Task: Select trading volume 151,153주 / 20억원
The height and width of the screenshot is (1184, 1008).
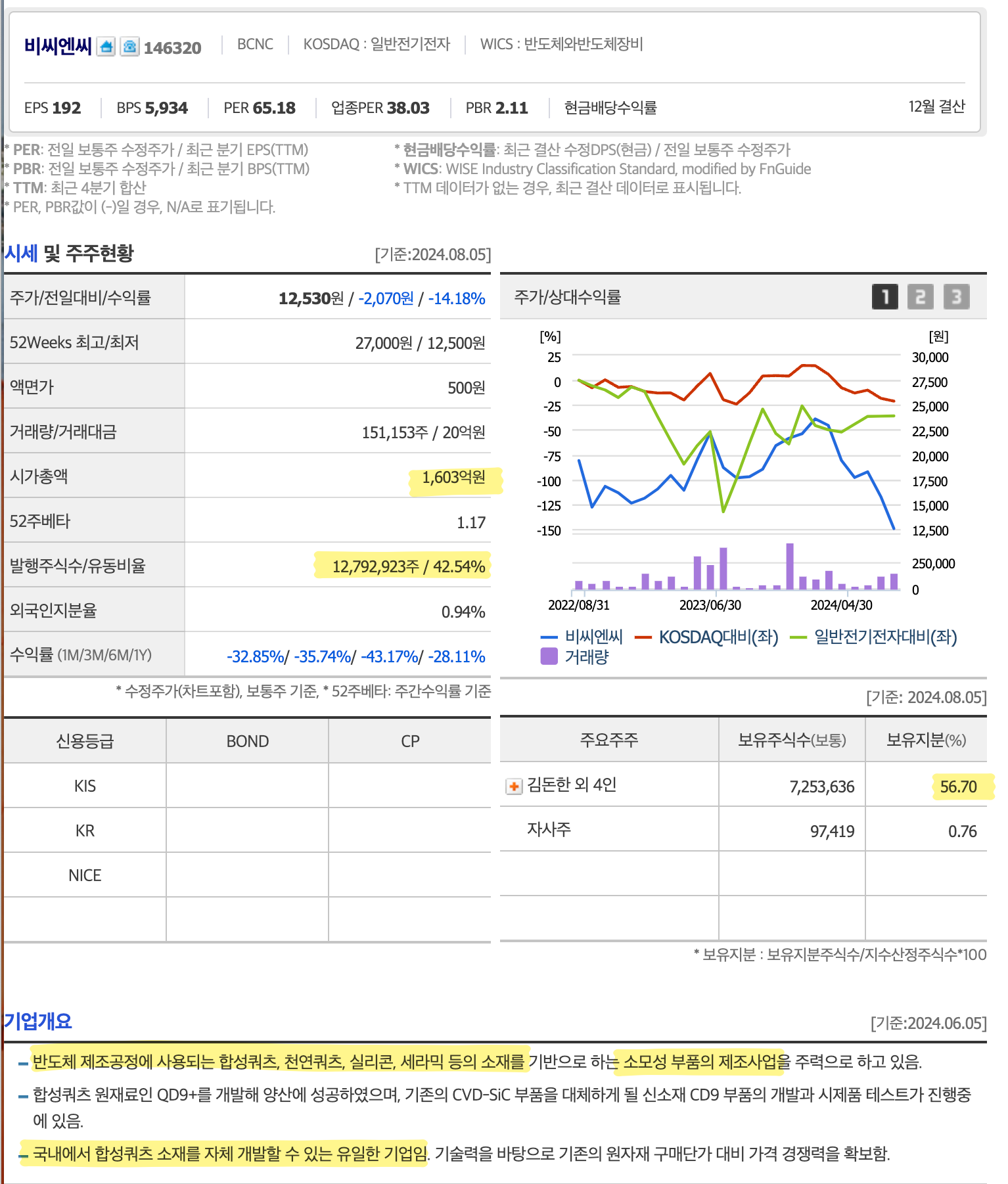Action: (423, 432)
